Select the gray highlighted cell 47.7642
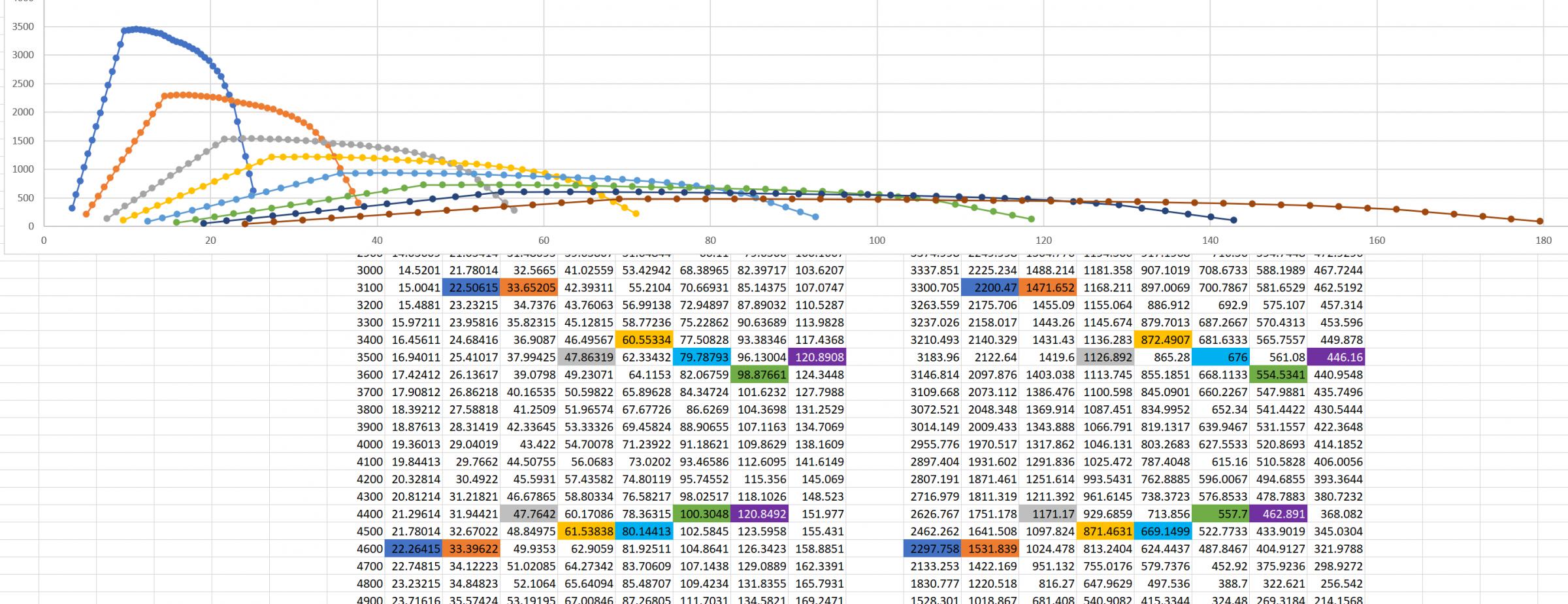 [x=529, y=514]
